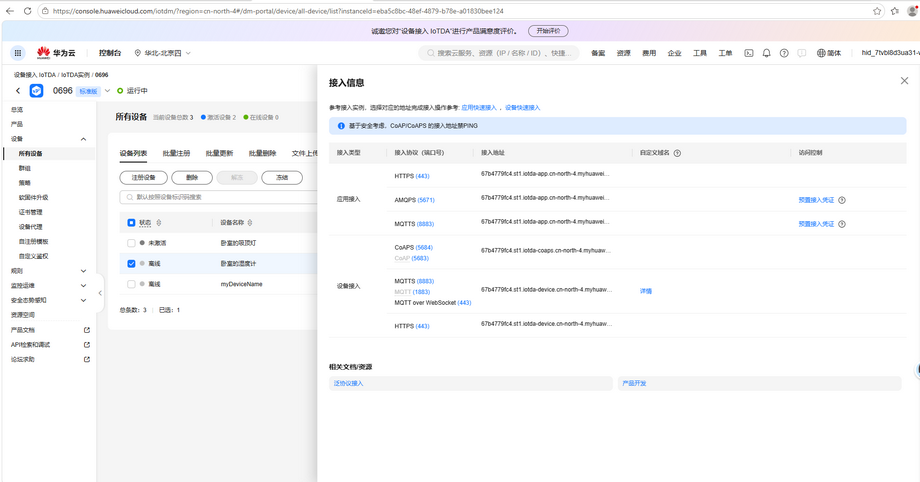
Task: Click 详情 link in MQTTS device row
Action: tap(646, 291)
